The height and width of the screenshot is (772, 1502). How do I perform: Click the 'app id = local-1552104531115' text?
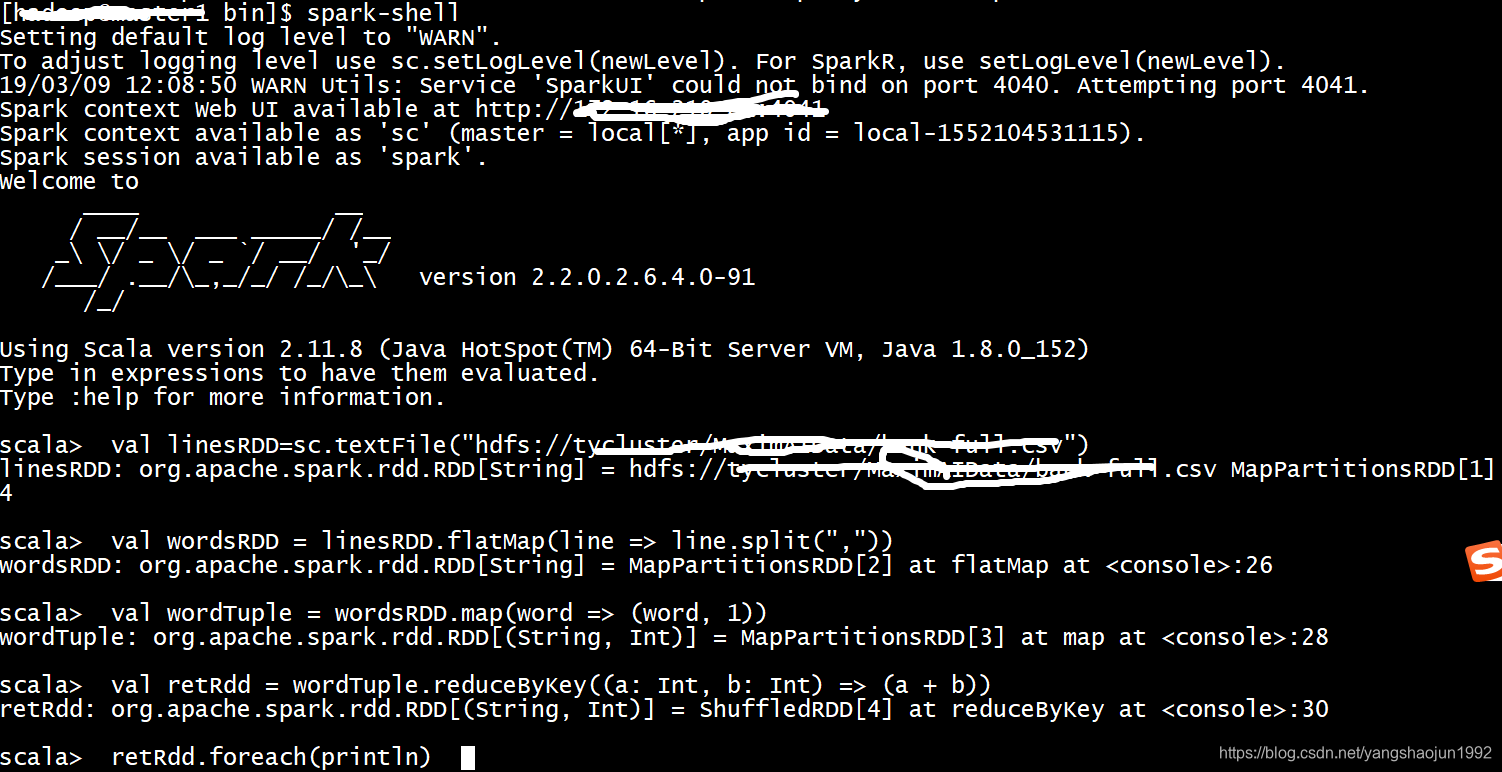(928, 133)
